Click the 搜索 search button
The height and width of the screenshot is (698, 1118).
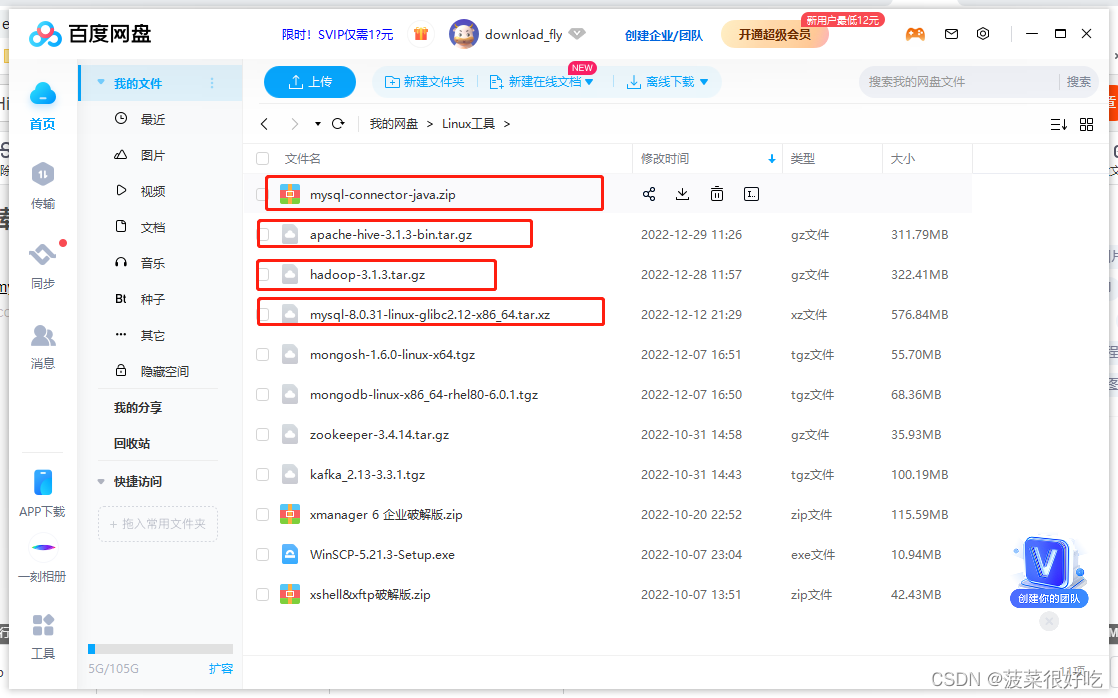point(1079,82)
